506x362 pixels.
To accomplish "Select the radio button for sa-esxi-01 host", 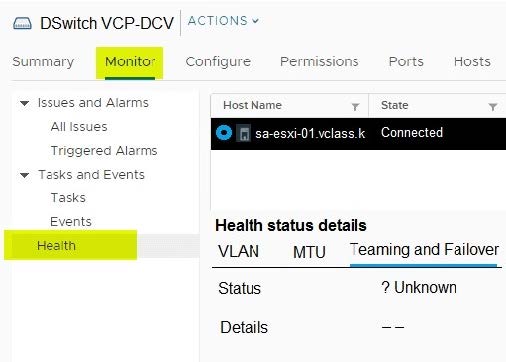I will (x=224, y=133).
